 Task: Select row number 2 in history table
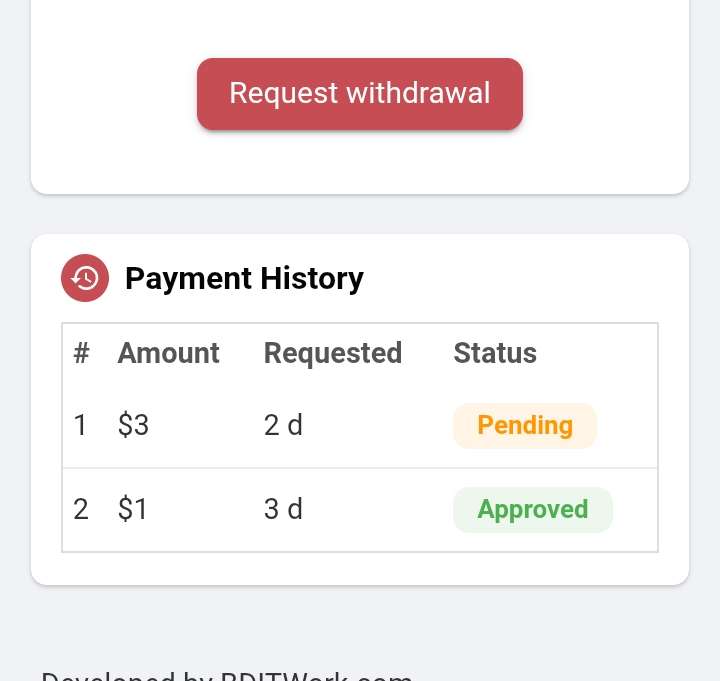[x=81, y=509]
